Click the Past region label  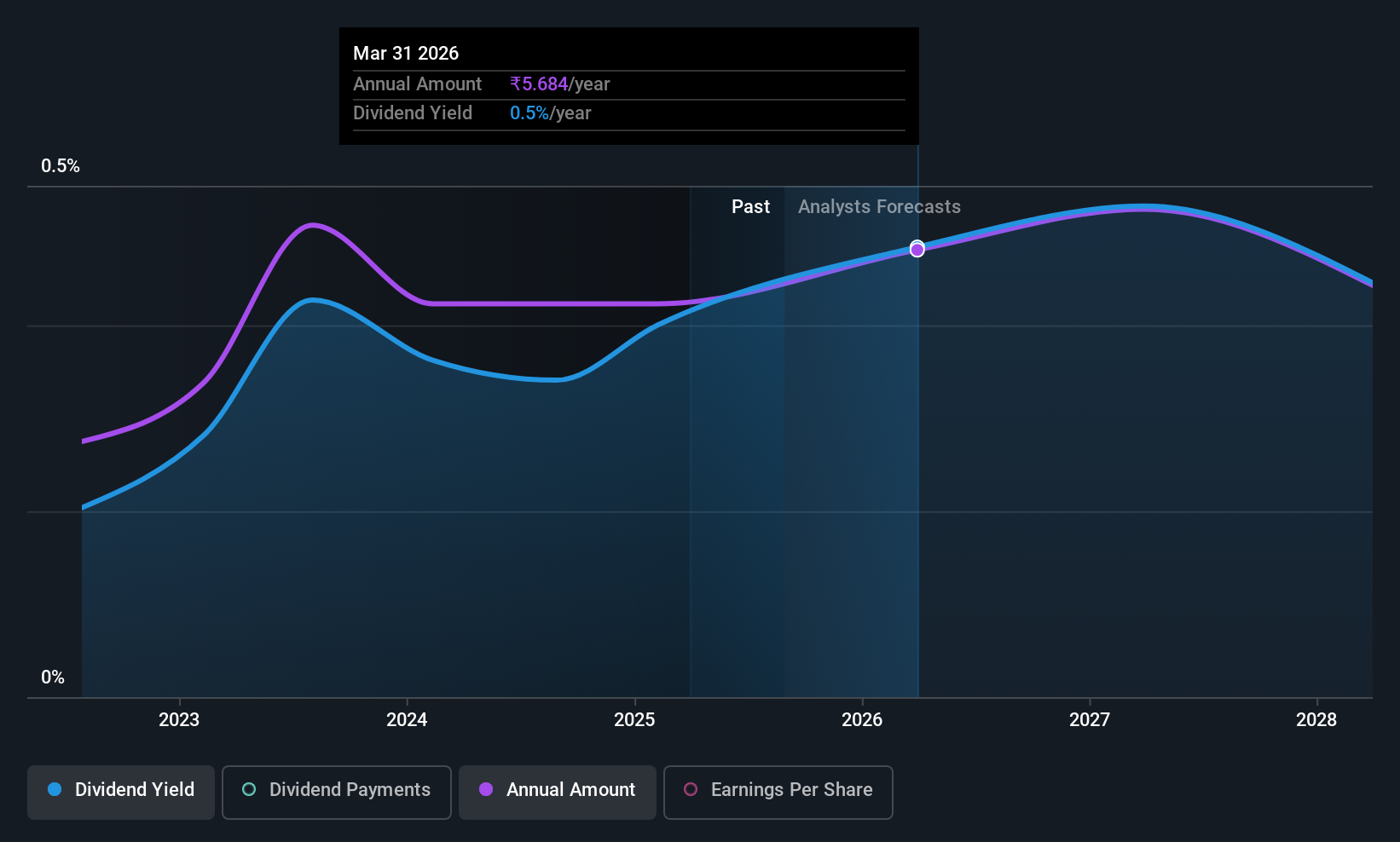tap(750, 207)
